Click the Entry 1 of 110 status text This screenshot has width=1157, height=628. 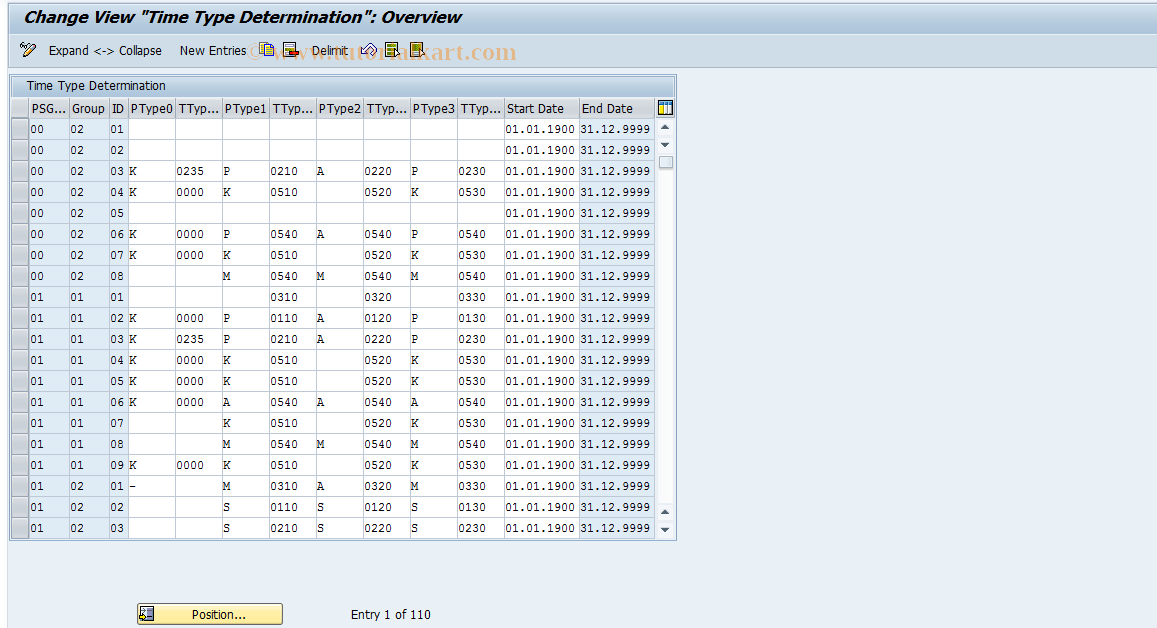[x=390, y=614]
